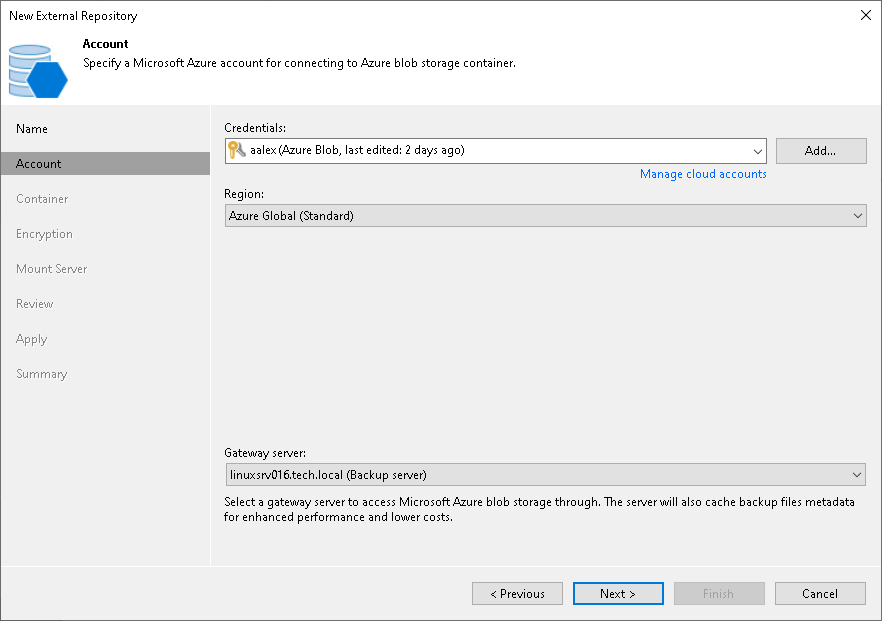
Task: Select the Mount Server step
Action: click(x=52, y=269)
